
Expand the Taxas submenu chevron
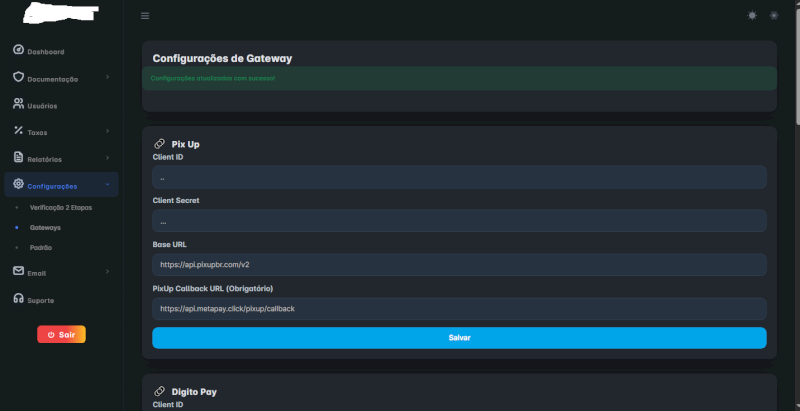[x=107, y=132]
